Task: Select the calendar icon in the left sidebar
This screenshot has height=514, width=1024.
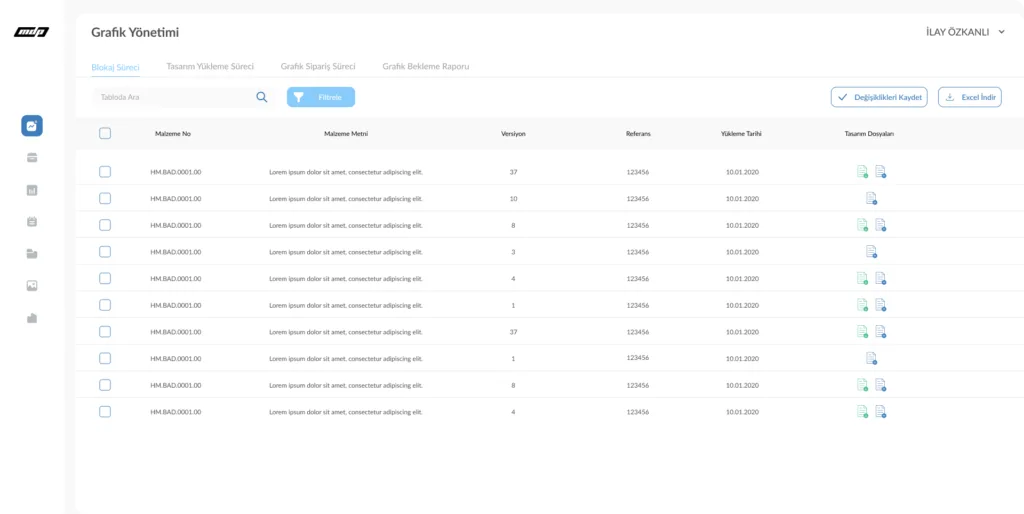Action: (x=32, y=222)
